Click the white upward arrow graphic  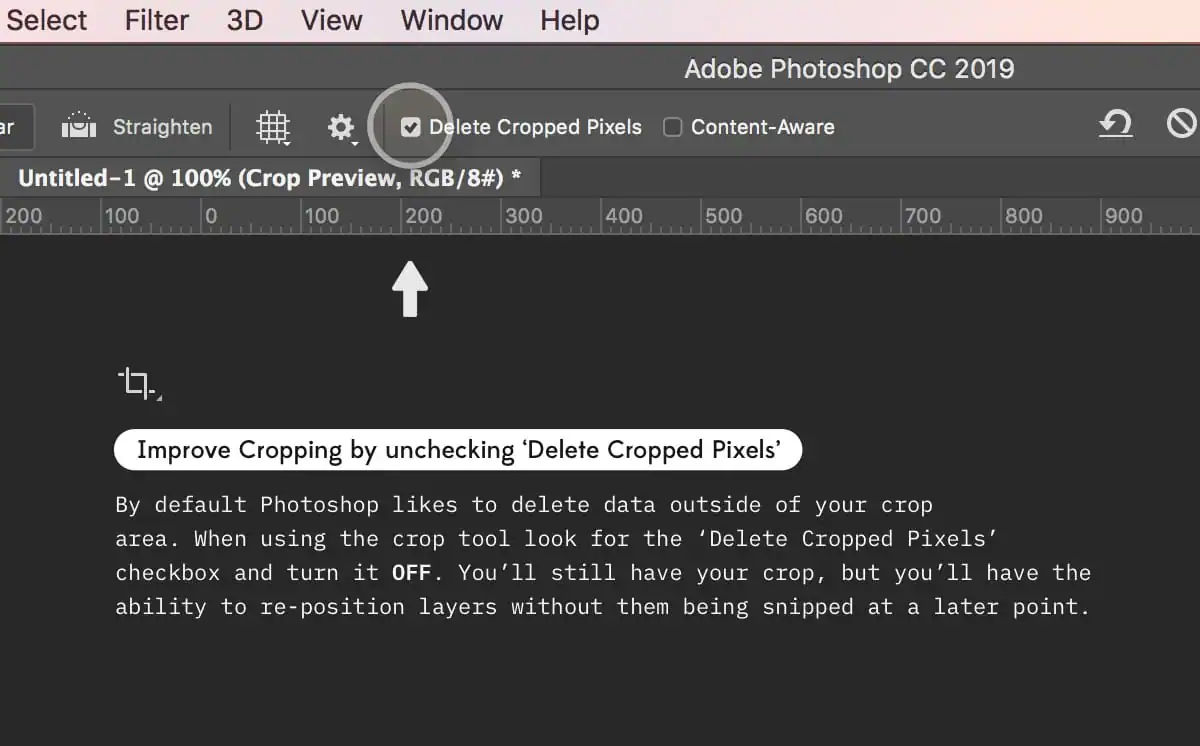point(410,289)
